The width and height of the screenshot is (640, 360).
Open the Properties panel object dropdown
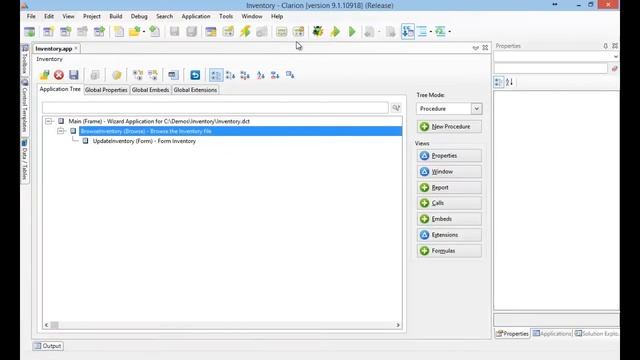615,56
